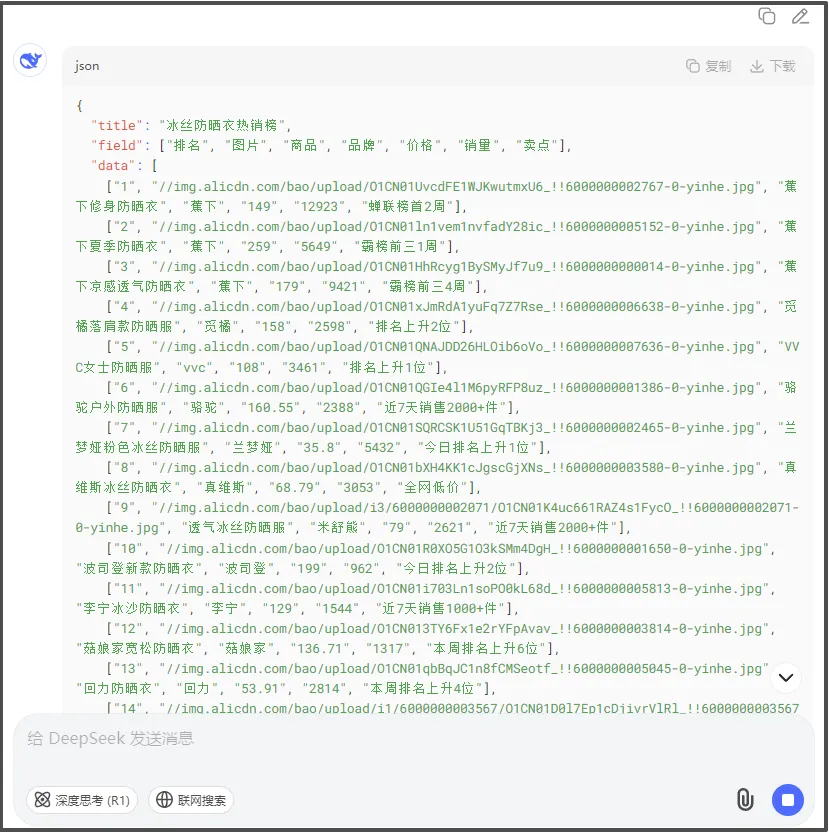The height and width of the screenshot is (832, 829).
Task: Click the field name "销量"
Action: click(x=478, y=145)
